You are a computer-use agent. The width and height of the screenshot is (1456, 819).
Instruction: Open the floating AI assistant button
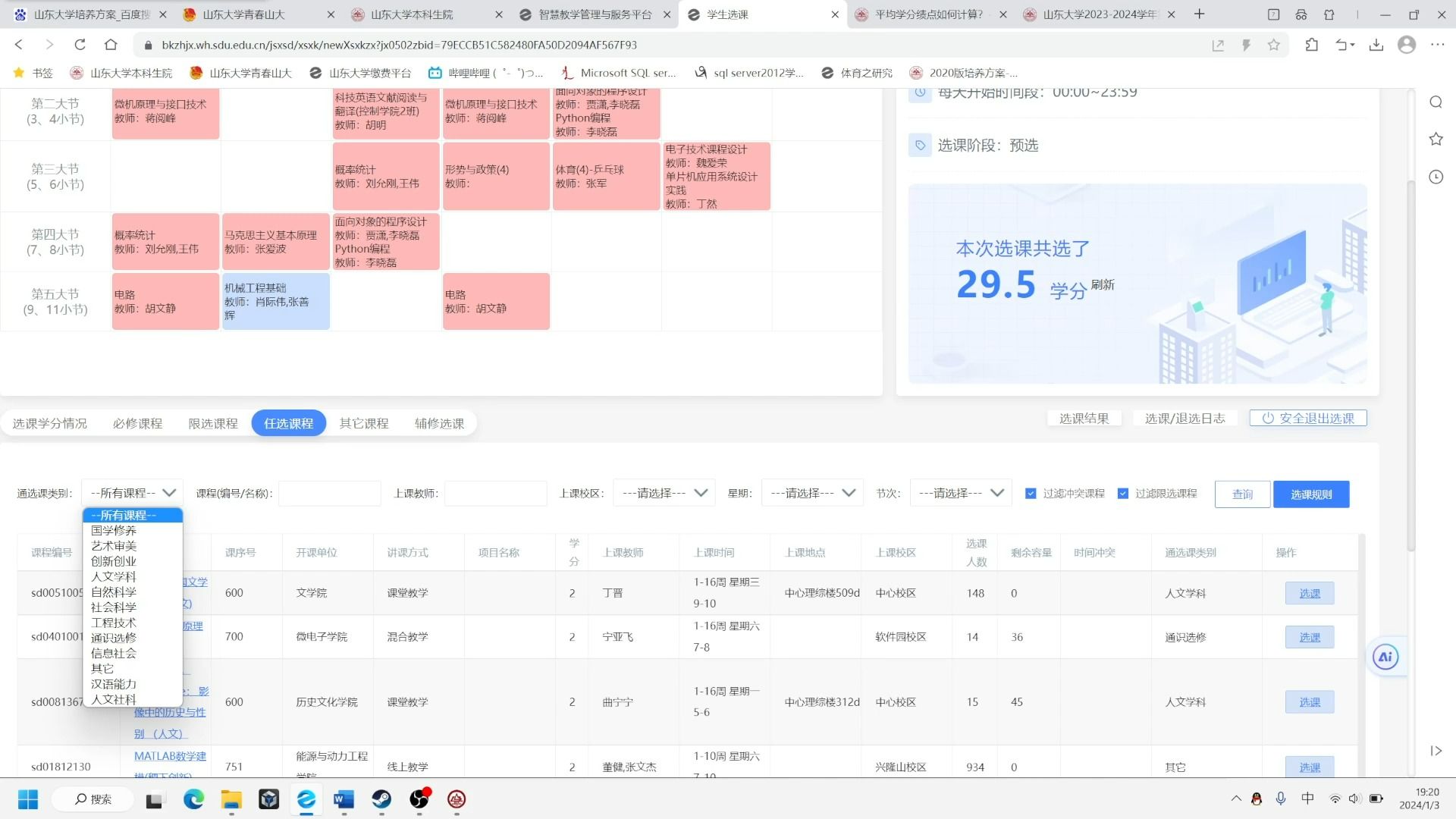click(1385, 657)
